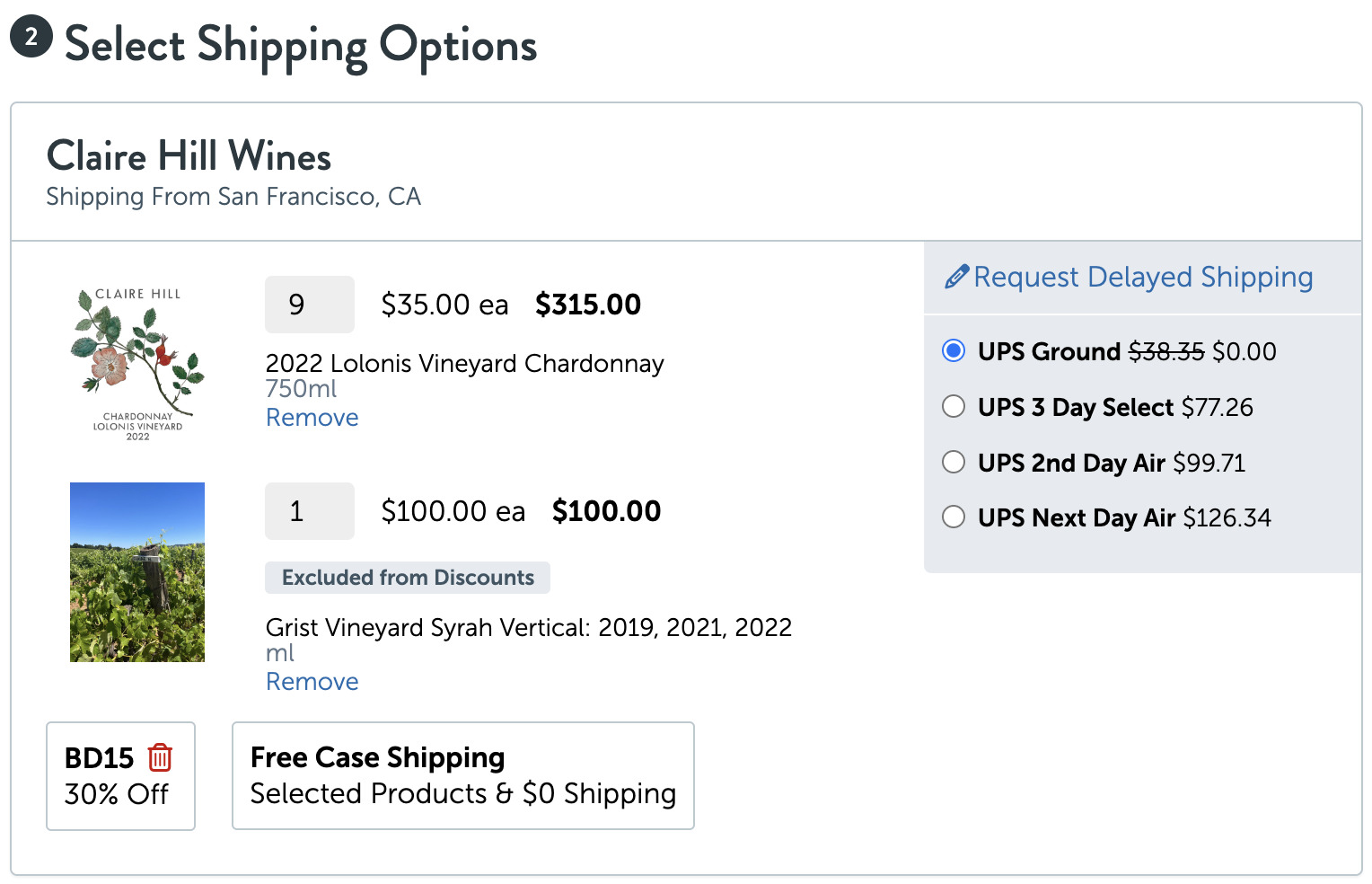Click the pencil icon for delayed shipping
This screenshot has width=1372, height=884.
tap(956, 277)
